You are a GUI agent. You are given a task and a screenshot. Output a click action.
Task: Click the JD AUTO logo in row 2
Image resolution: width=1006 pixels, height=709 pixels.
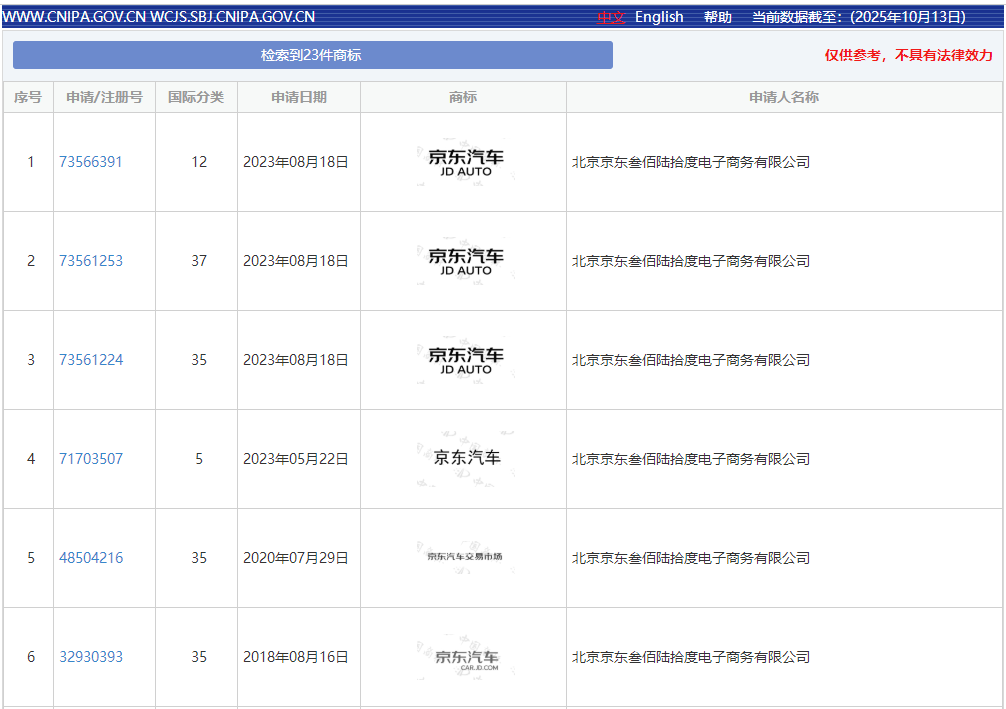[465, 261]
